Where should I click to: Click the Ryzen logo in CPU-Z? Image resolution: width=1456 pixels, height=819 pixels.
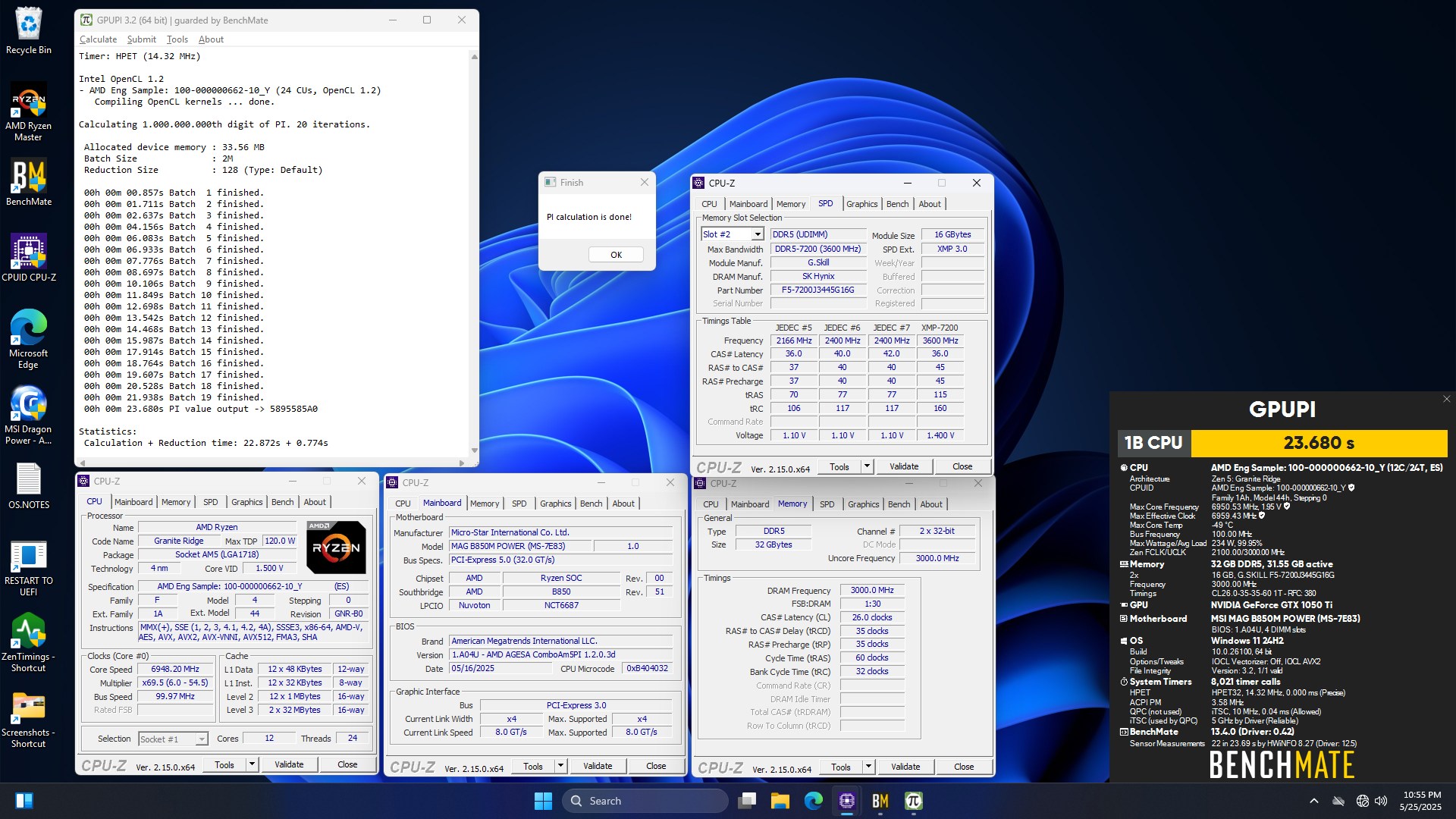[x=336, y=547]
